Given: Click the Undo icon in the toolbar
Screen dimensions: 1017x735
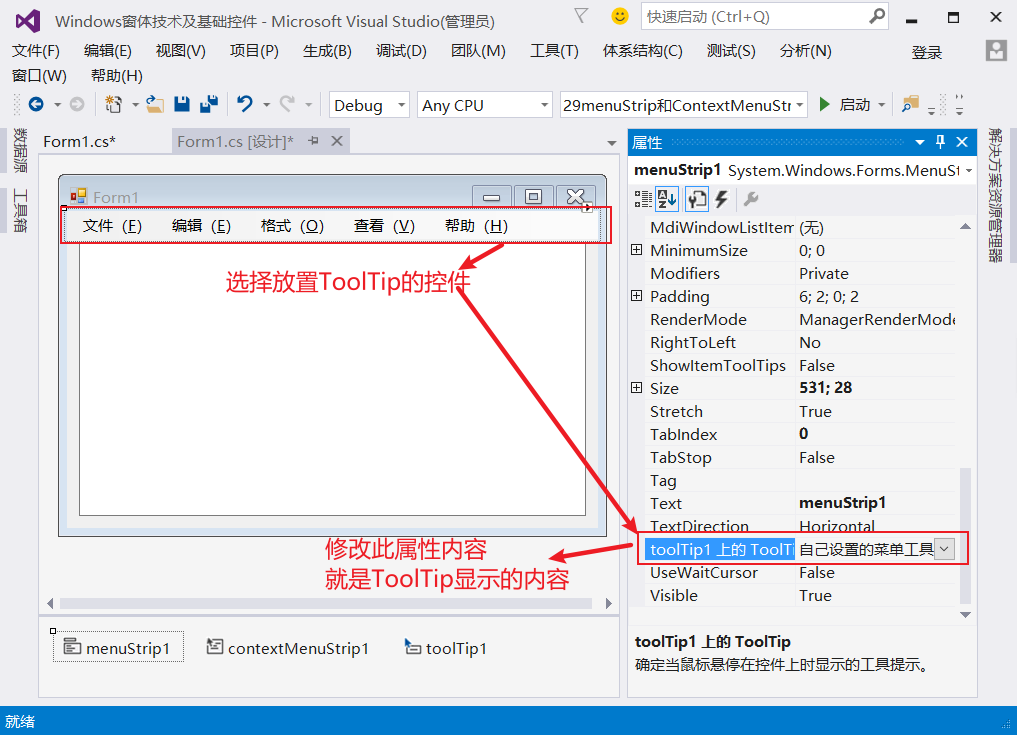Looking at the screenshot, I should pyautogui.click(x=244, y=103).
